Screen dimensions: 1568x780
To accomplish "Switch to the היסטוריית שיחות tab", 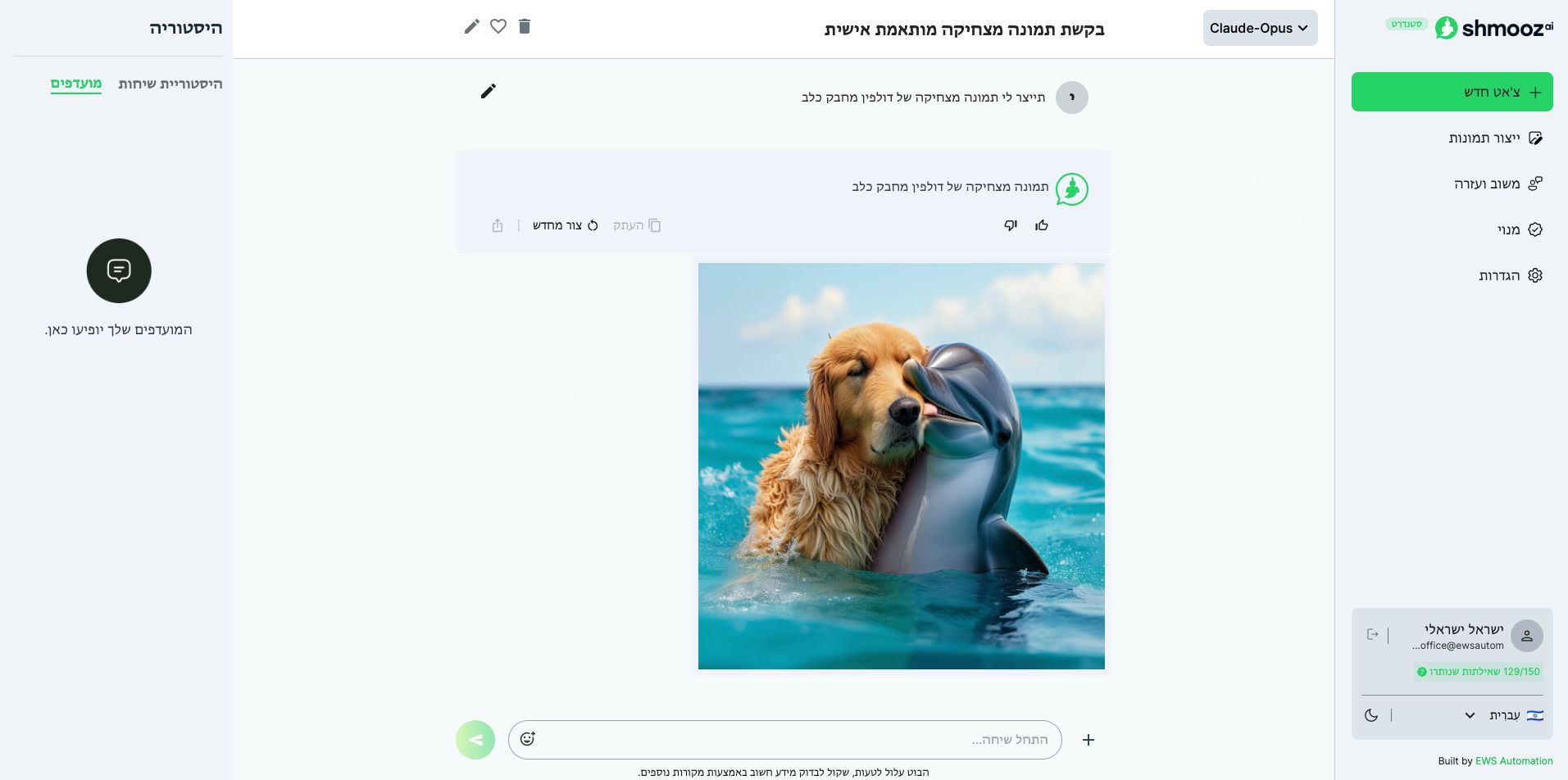I will point(170,84).
